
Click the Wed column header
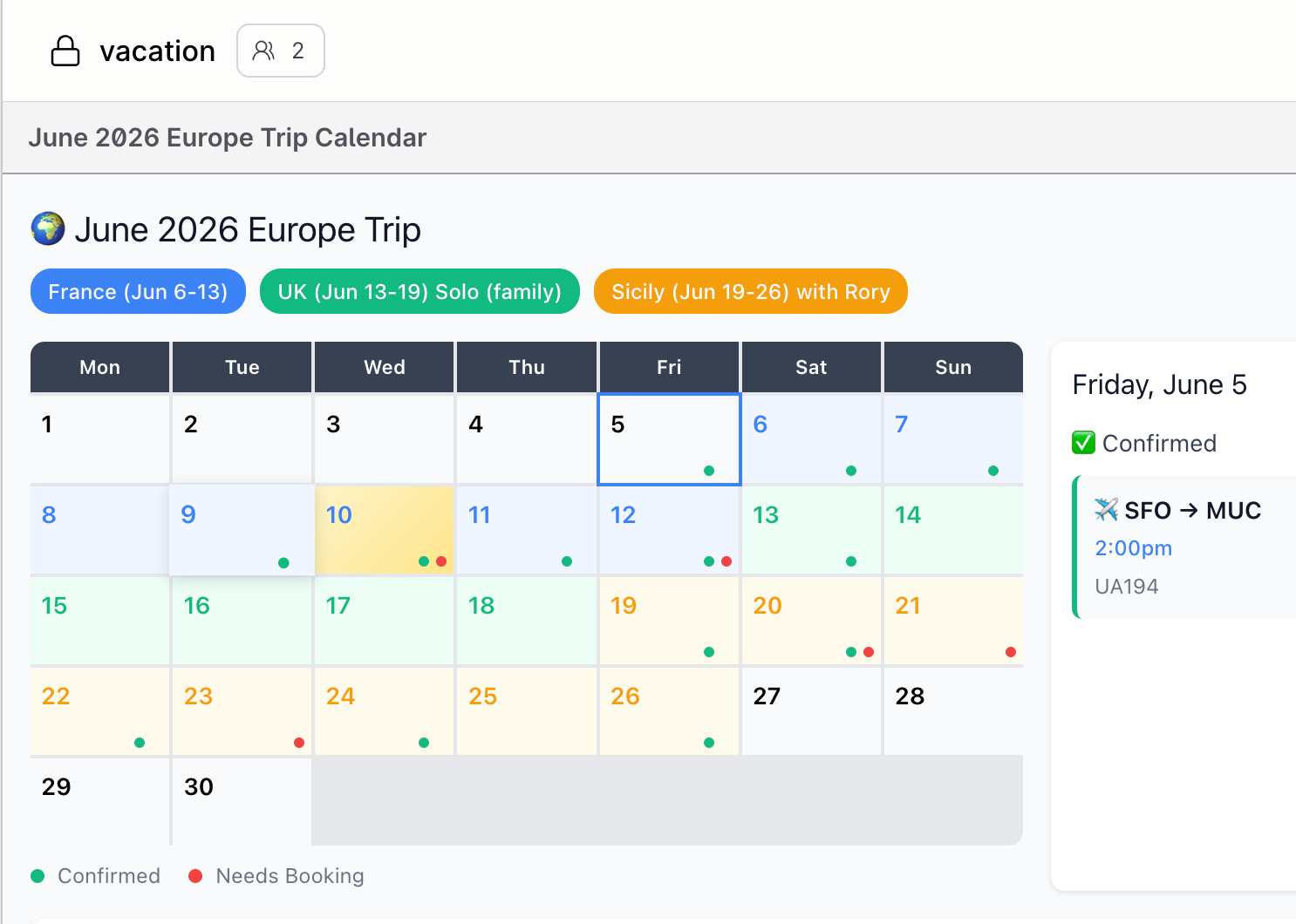(385, 367)
